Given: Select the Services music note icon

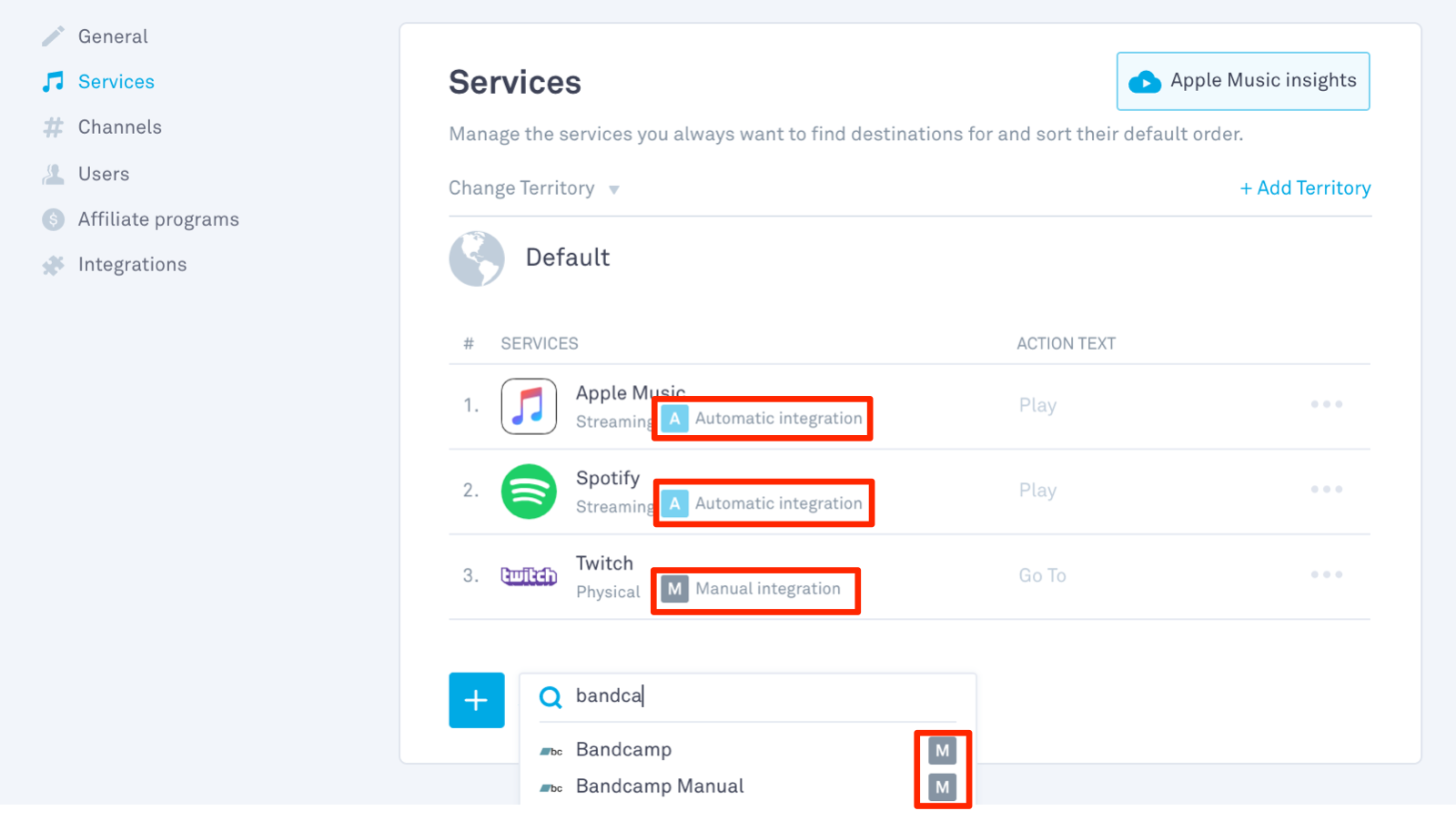Looking at the screenshot, I should pos(53,82).
